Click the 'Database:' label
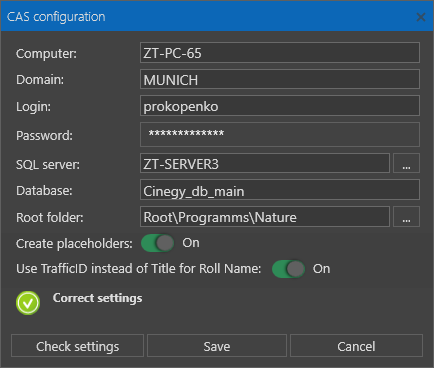The width and height of the screenshot is (434, 368). click(44, 191)
